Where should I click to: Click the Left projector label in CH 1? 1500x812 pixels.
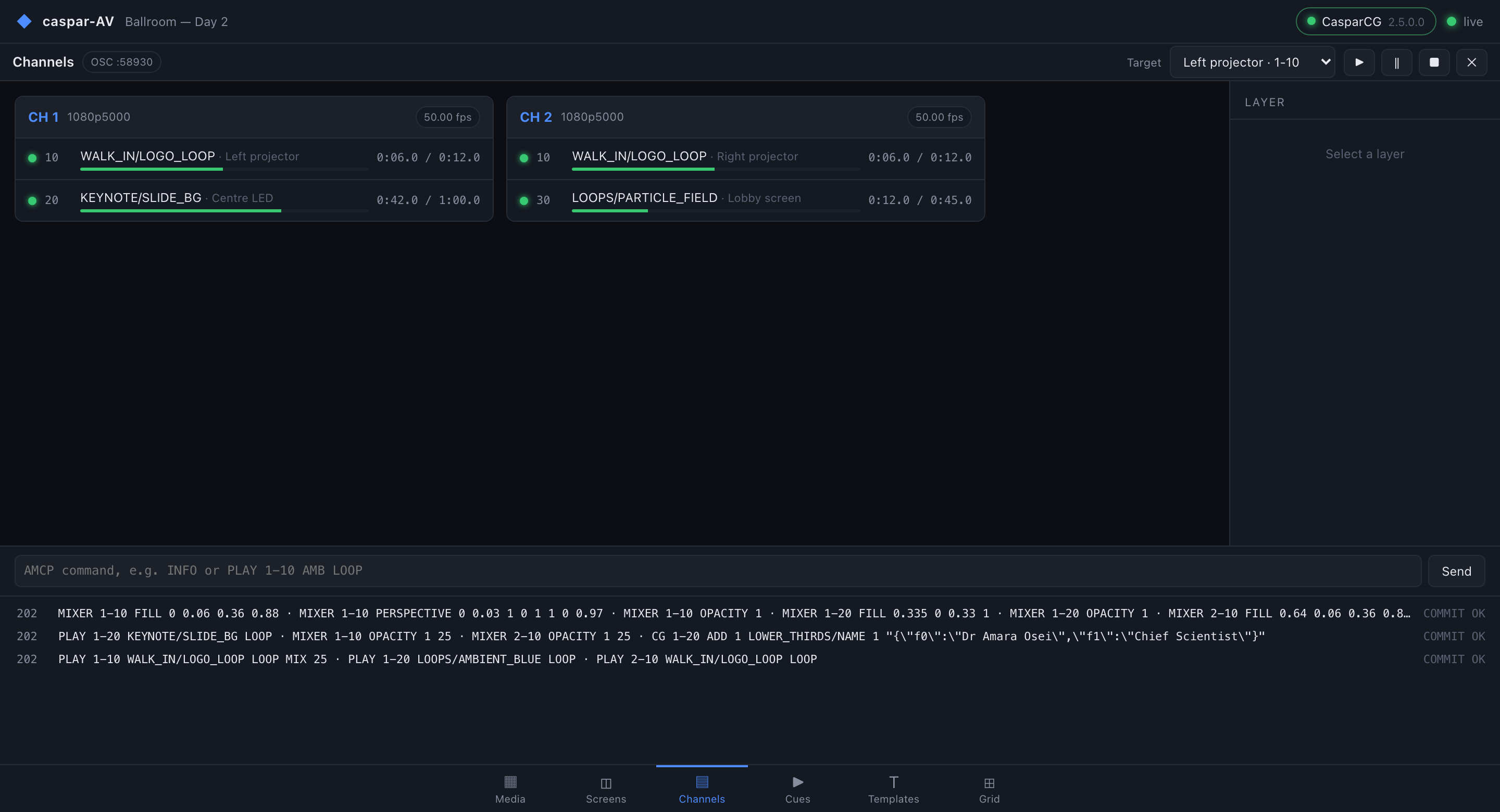click(x=262, y=157)
